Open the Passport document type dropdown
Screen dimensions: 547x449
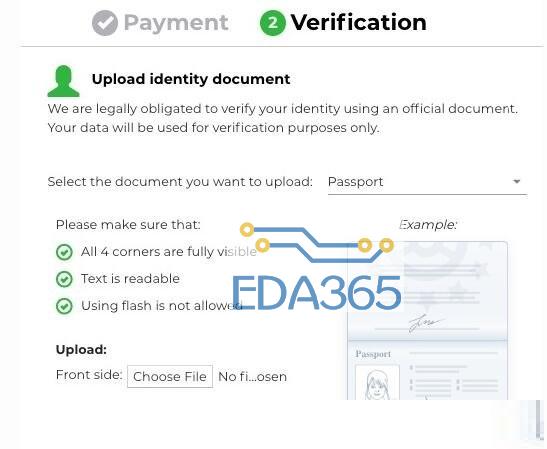pos(427,182)
